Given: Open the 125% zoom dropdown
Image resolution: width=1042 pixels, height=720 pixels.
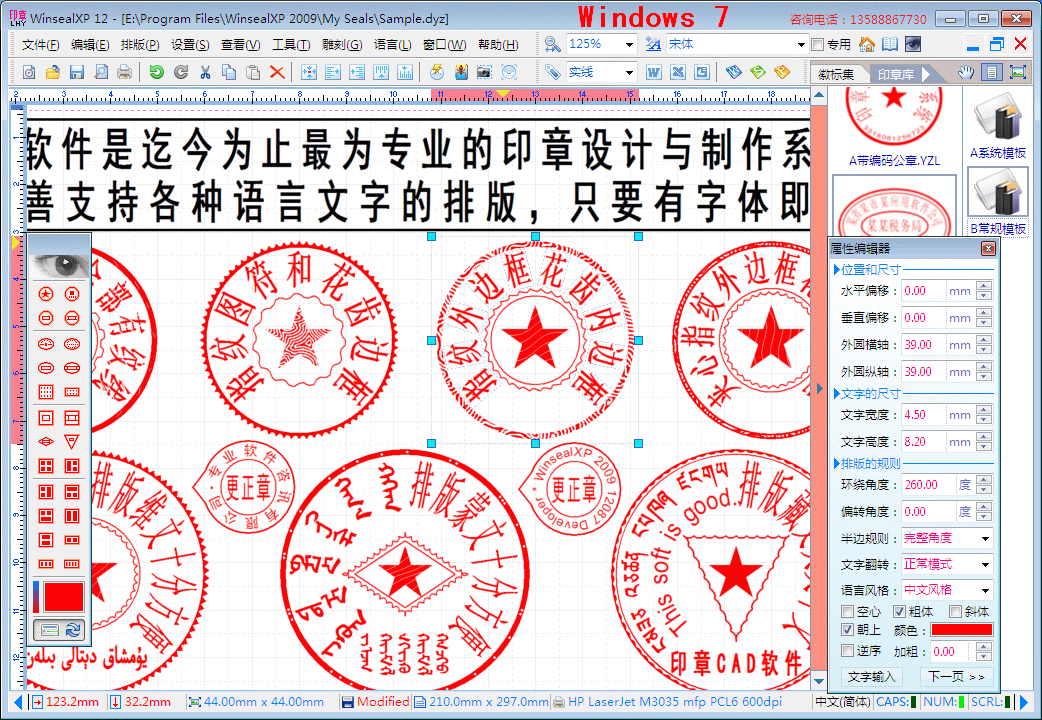Looking at the screenshot, I should point(629,45).
